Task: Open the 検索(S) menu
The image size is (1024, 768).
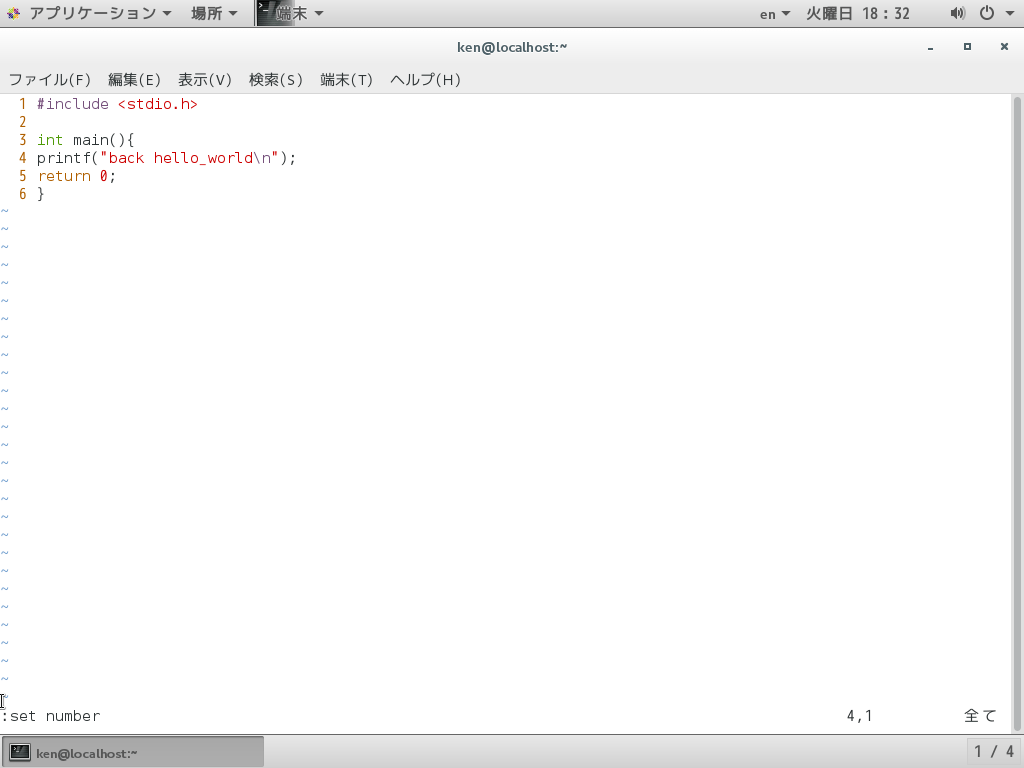Action: 276,79
